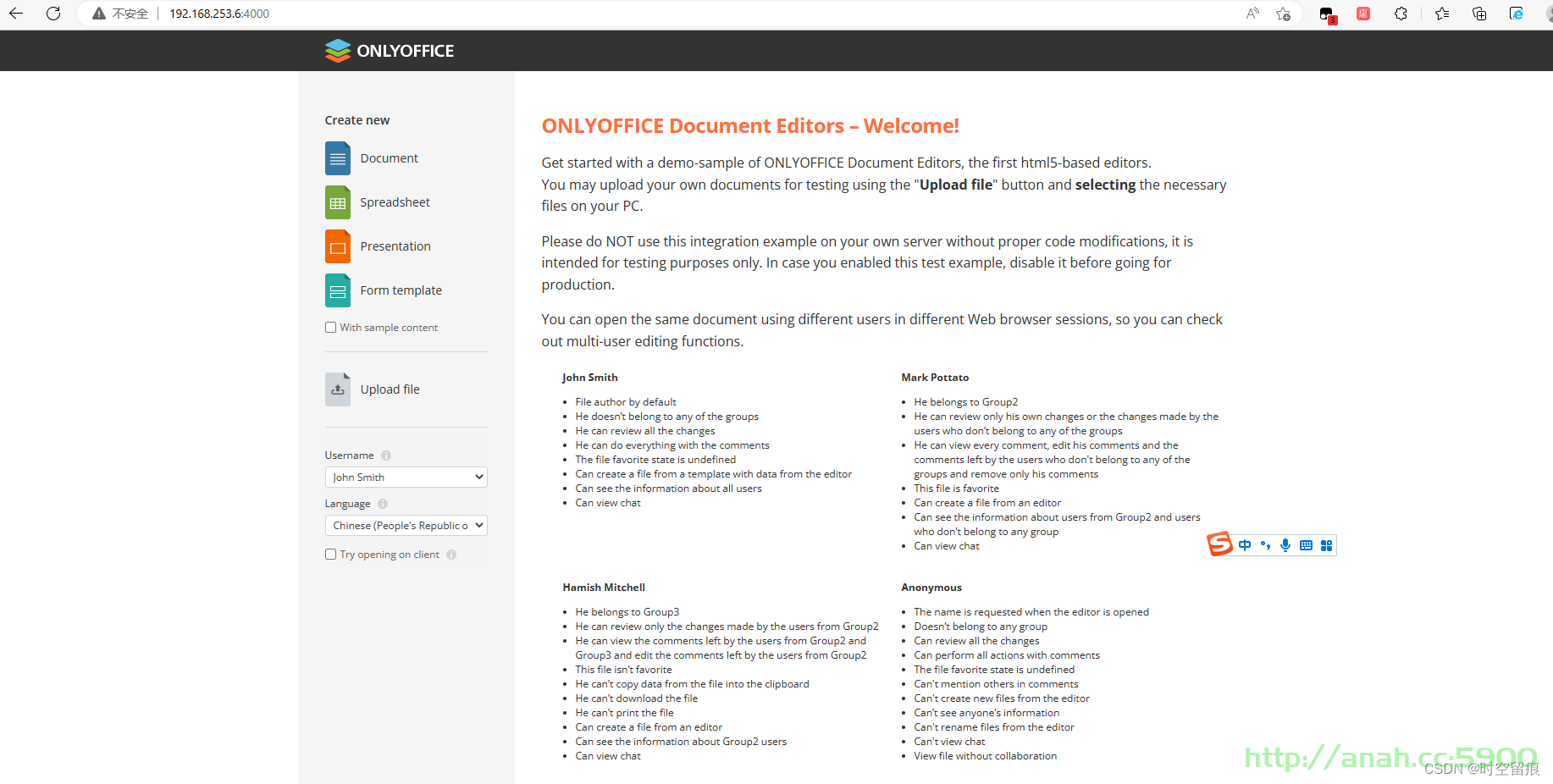The height and width of the screenshot is (784, 1553).
Task: Open the Read aloud icon in the address bar
Action: (1252, 14)
